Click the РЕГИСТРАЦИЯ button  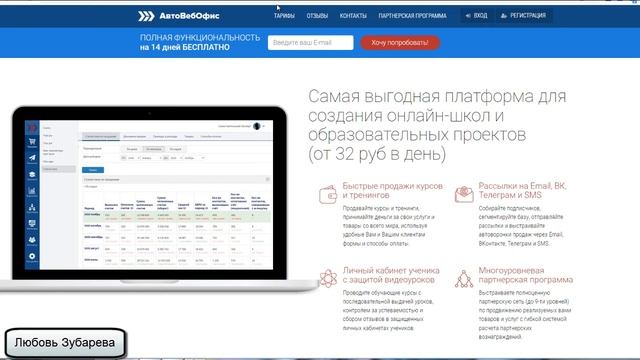click(524, 16)
